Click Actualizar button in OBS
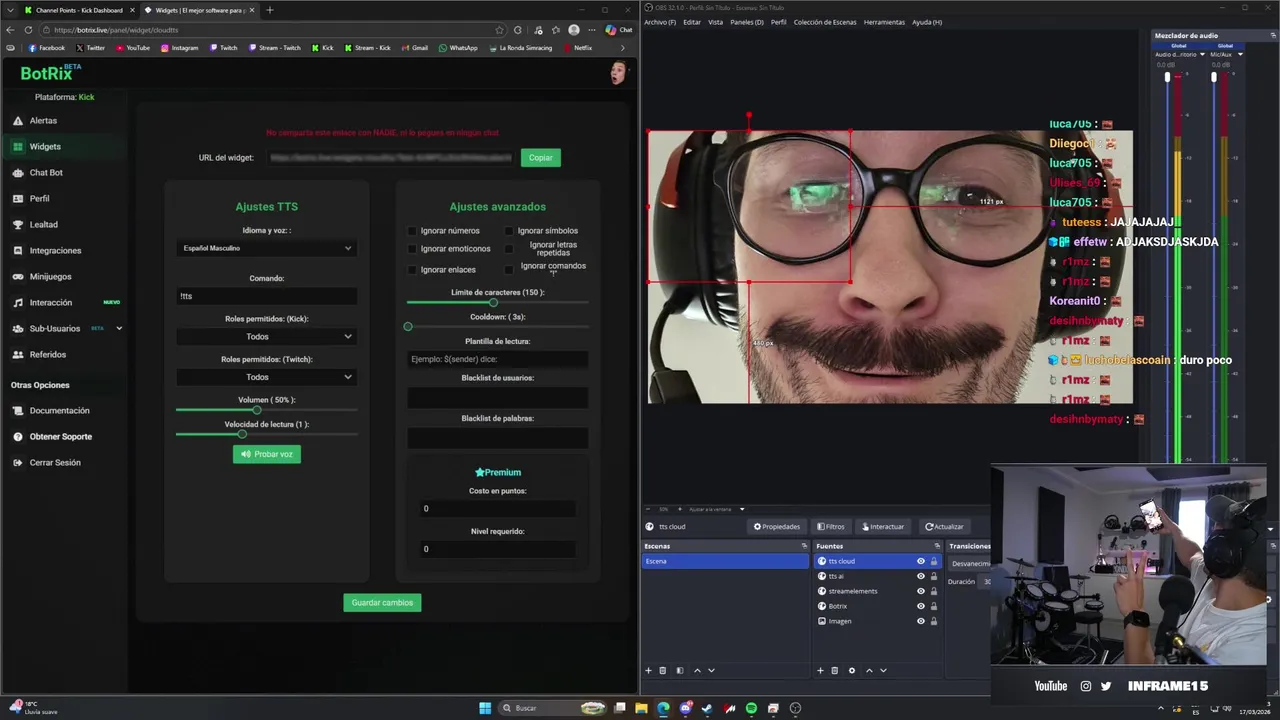The height and width of the screenshot is (720, 1280). [944, 527]
